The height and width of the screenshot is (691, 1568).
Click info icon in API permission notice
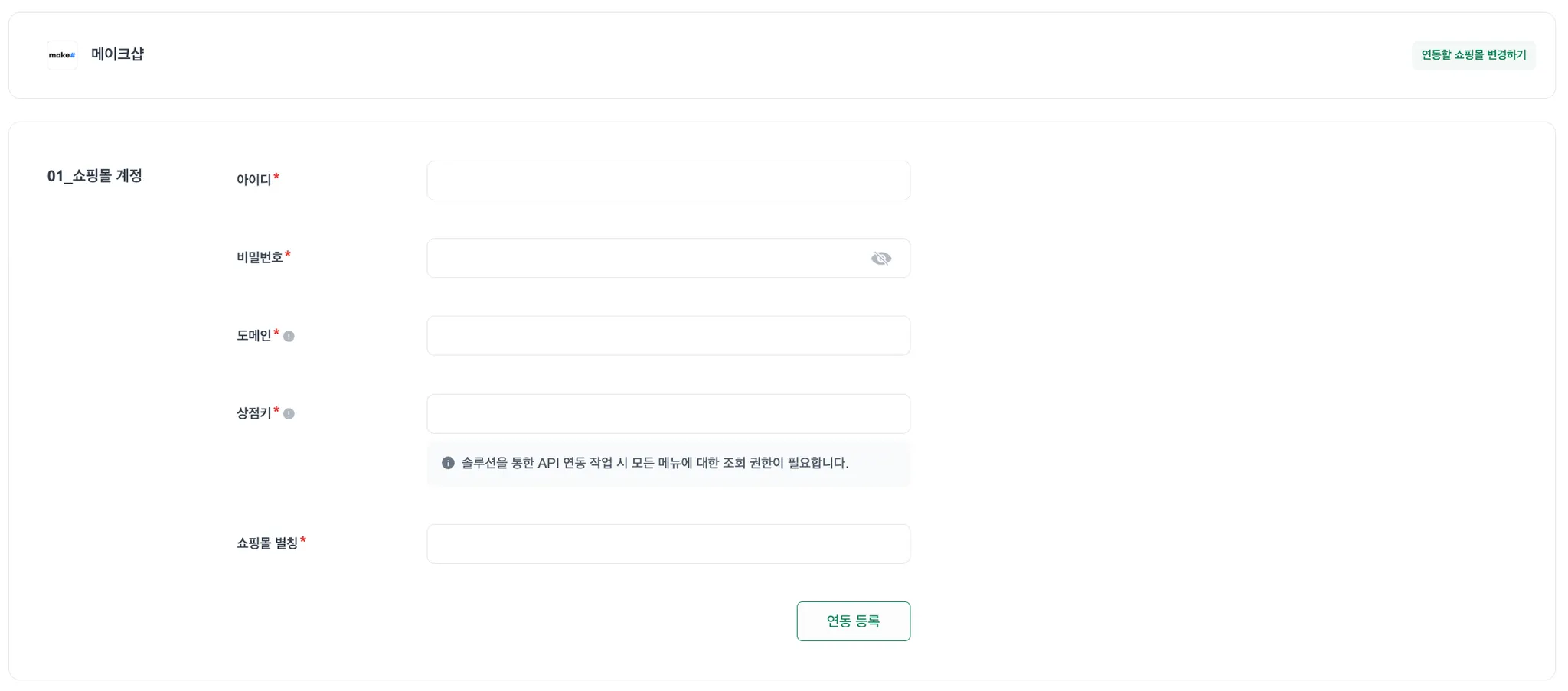tap(448, 463)
